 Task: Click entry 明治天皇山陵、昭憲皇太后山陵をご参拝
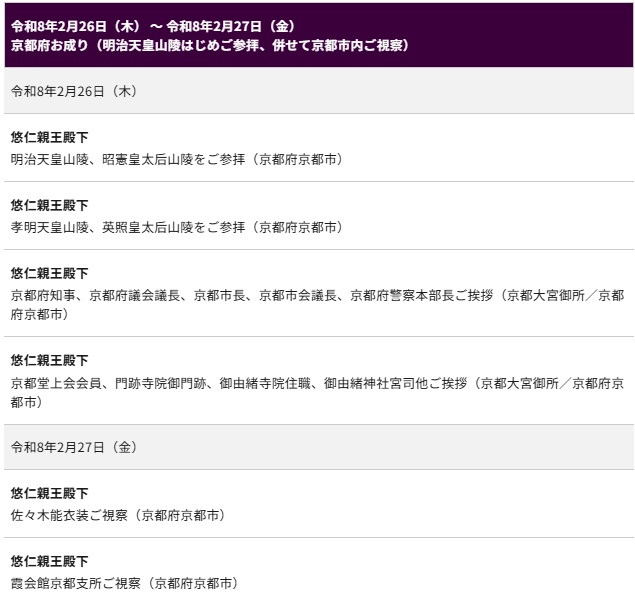tap(177, 160)
